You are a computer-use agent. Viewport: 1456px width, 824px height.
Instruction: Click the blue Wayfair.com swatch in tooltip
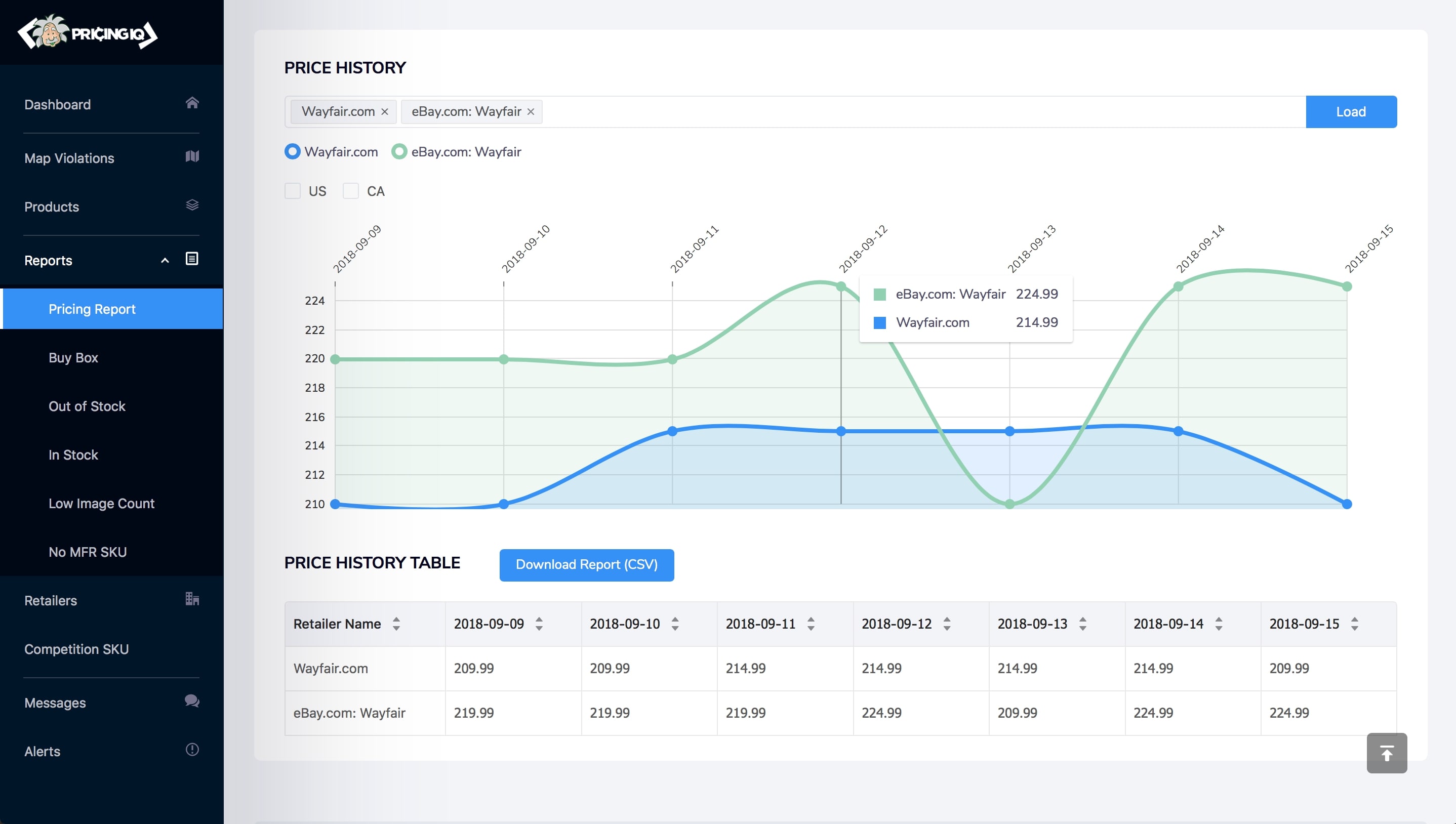pyautogui.click(x=879, y=322)
